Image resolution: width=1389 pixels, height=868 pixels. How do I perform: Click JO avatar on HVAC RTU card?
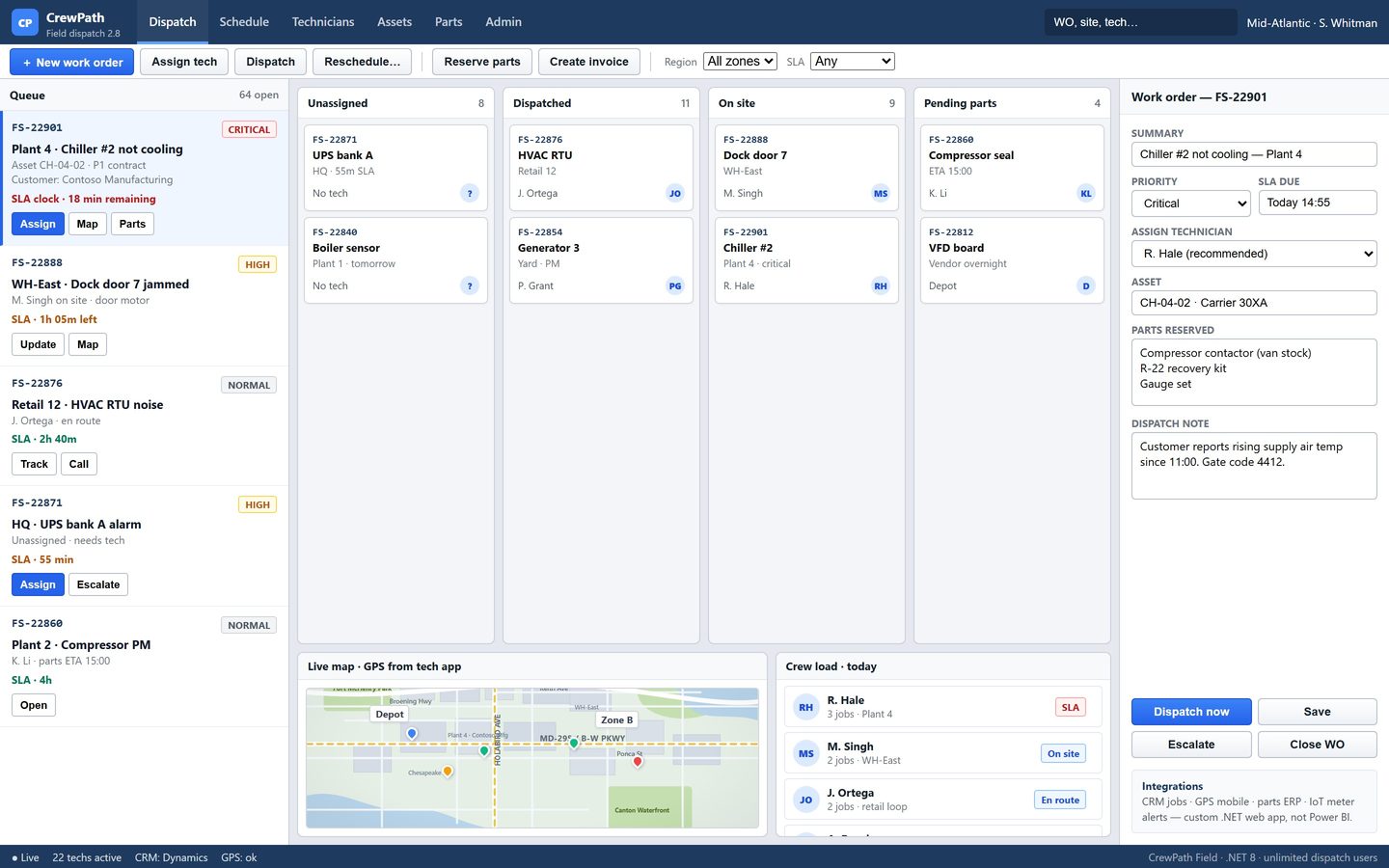[x=675, y=193]
